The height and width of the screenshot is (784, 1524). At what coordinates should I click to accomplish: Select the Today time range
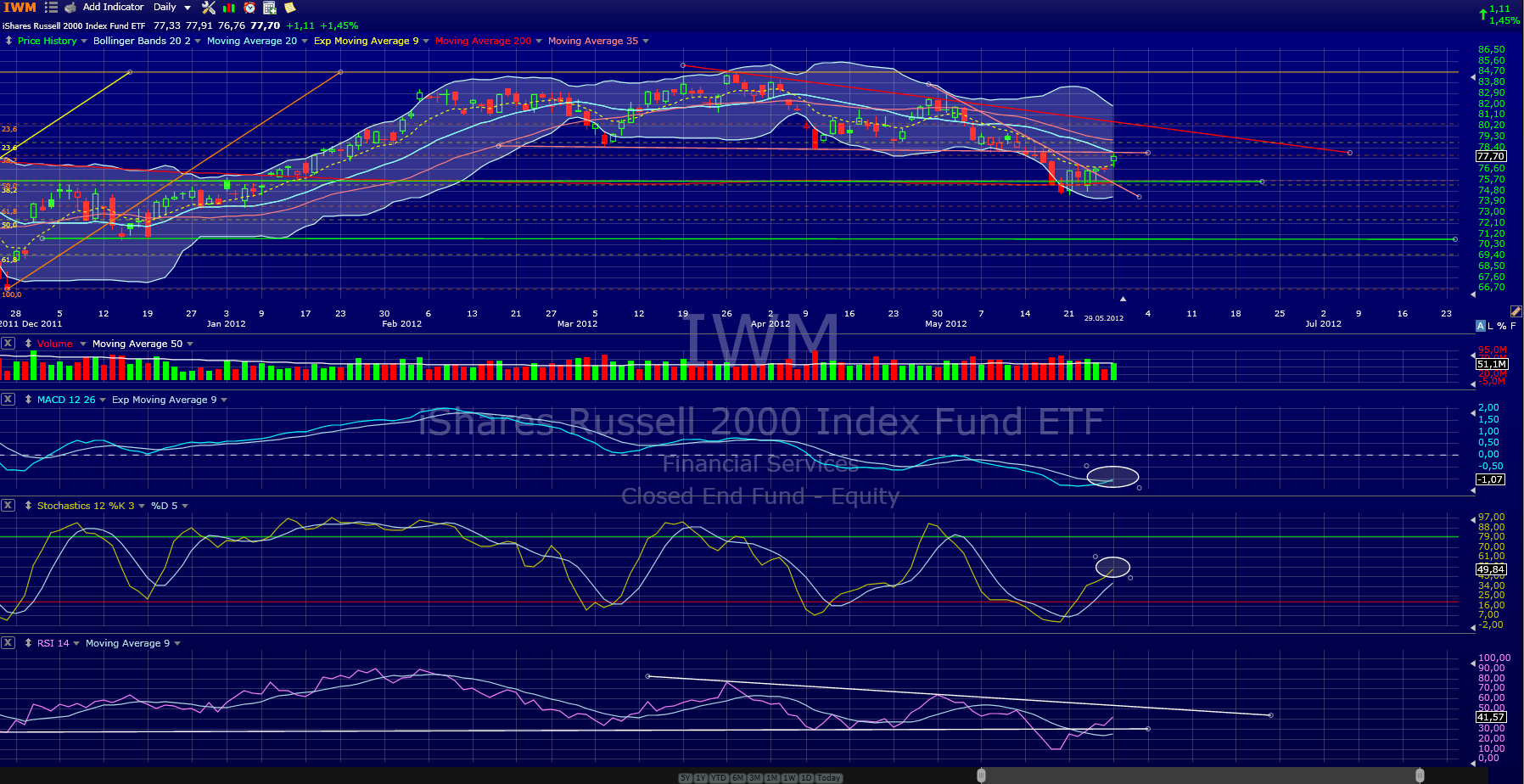coord(829,778)
